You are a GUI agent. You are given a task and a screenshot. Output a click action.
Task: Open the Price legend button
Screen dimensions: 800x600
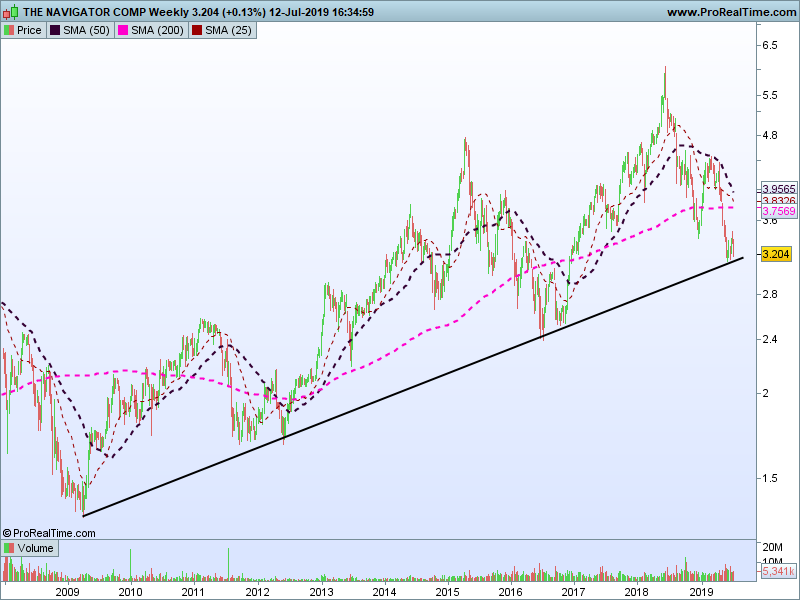pyautogui.click(x=23, y=30)
